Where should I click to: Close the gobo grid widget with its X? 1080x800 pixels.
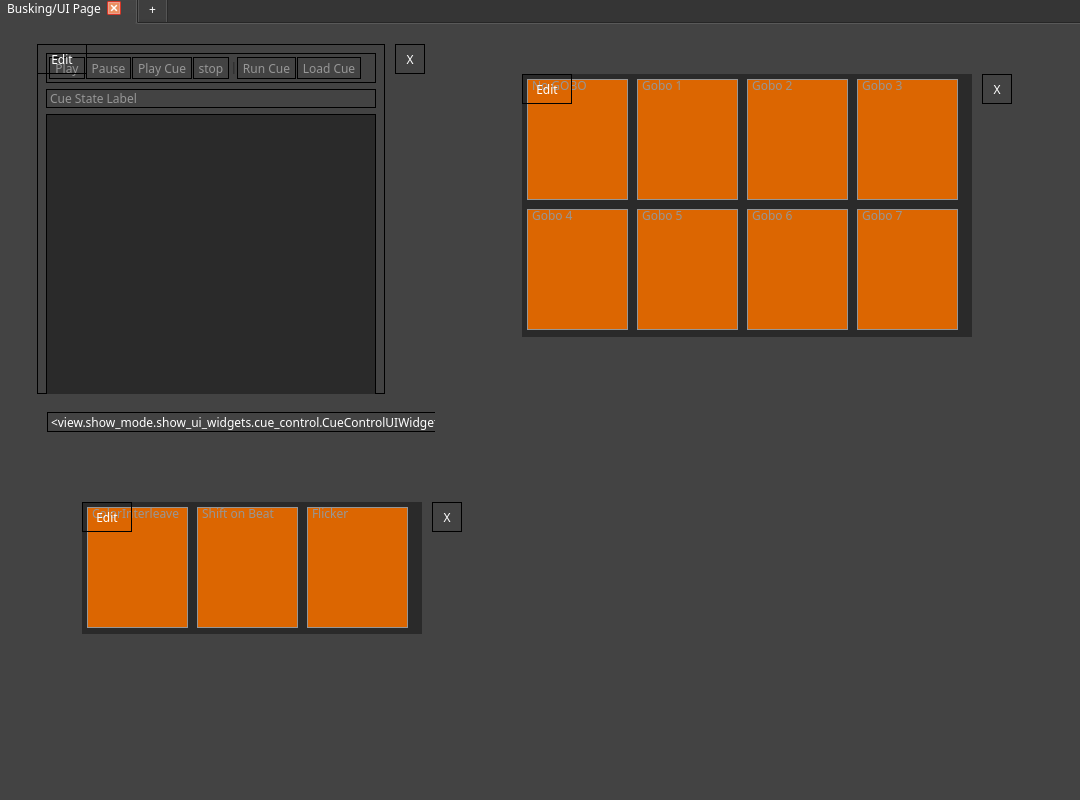pyautogui.click(x=996, y=89)
